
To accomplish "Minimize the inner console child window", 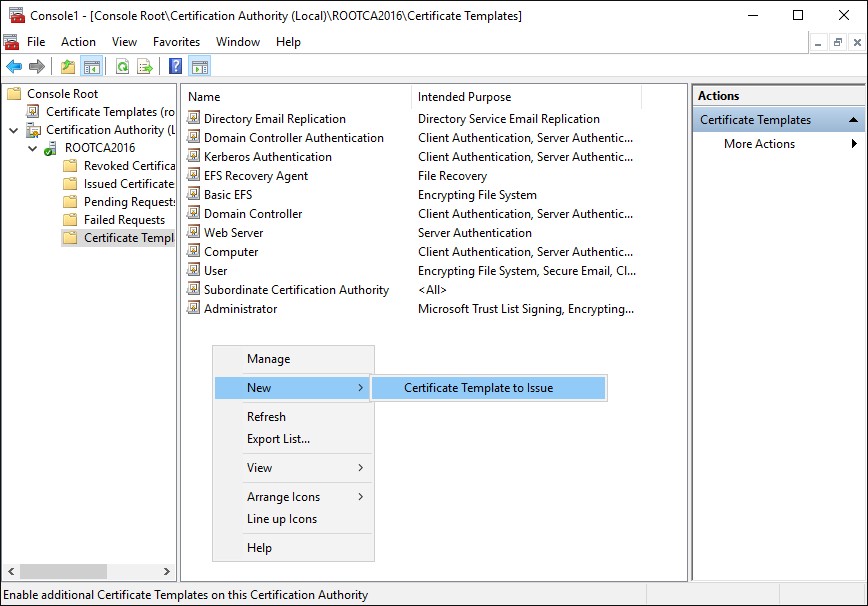I will pos(818,43).
